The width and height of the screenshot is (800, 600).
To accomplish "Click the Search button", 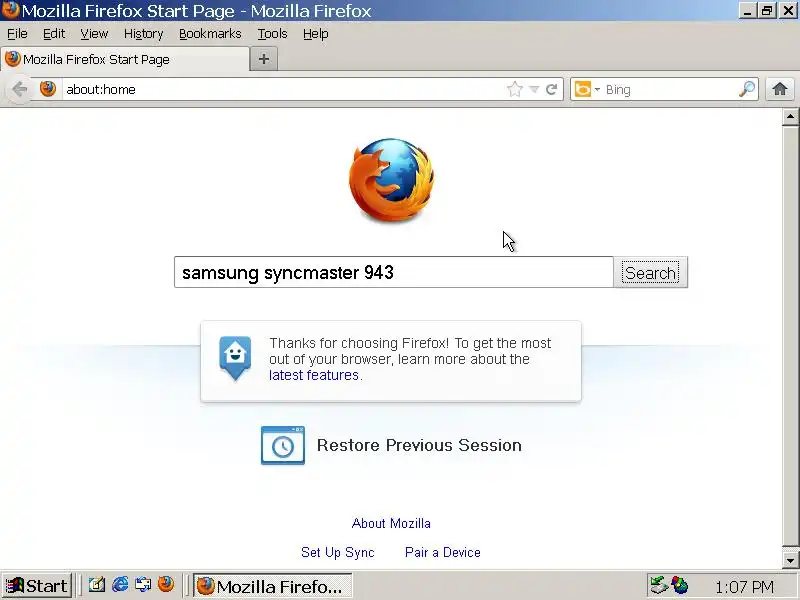I will pyautogui.click(x=651, y=273).
